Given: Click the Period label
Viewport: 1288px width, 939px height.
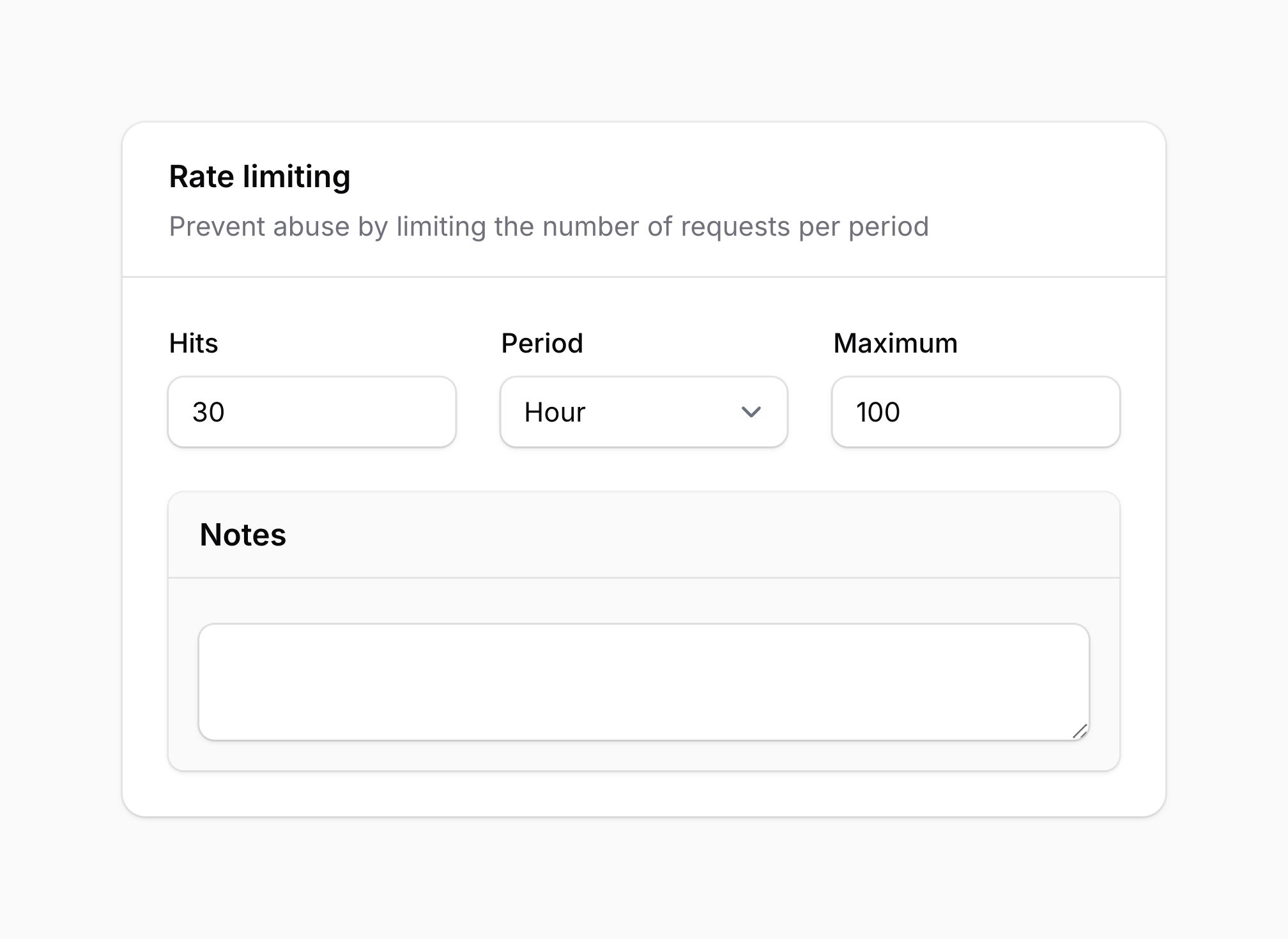Looking at the screenshot, I should tap(542, 343).
